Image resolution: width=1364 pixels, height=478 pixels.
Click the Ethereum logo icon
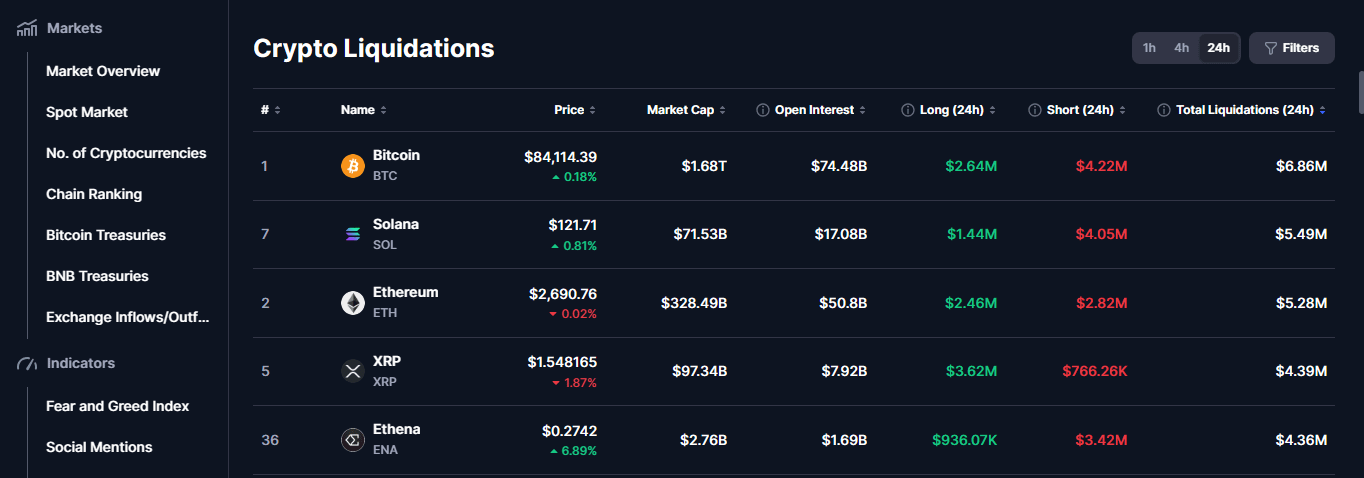point(353,303)
